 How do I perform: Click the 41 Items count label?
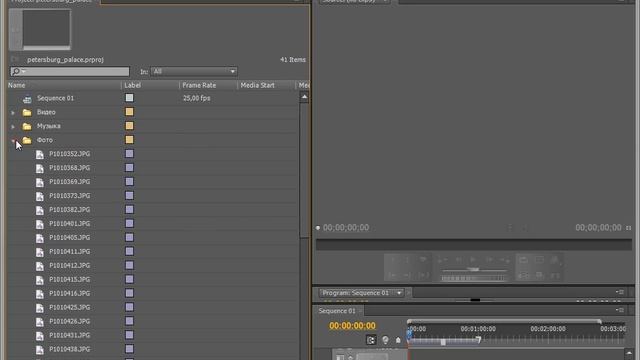293,60
